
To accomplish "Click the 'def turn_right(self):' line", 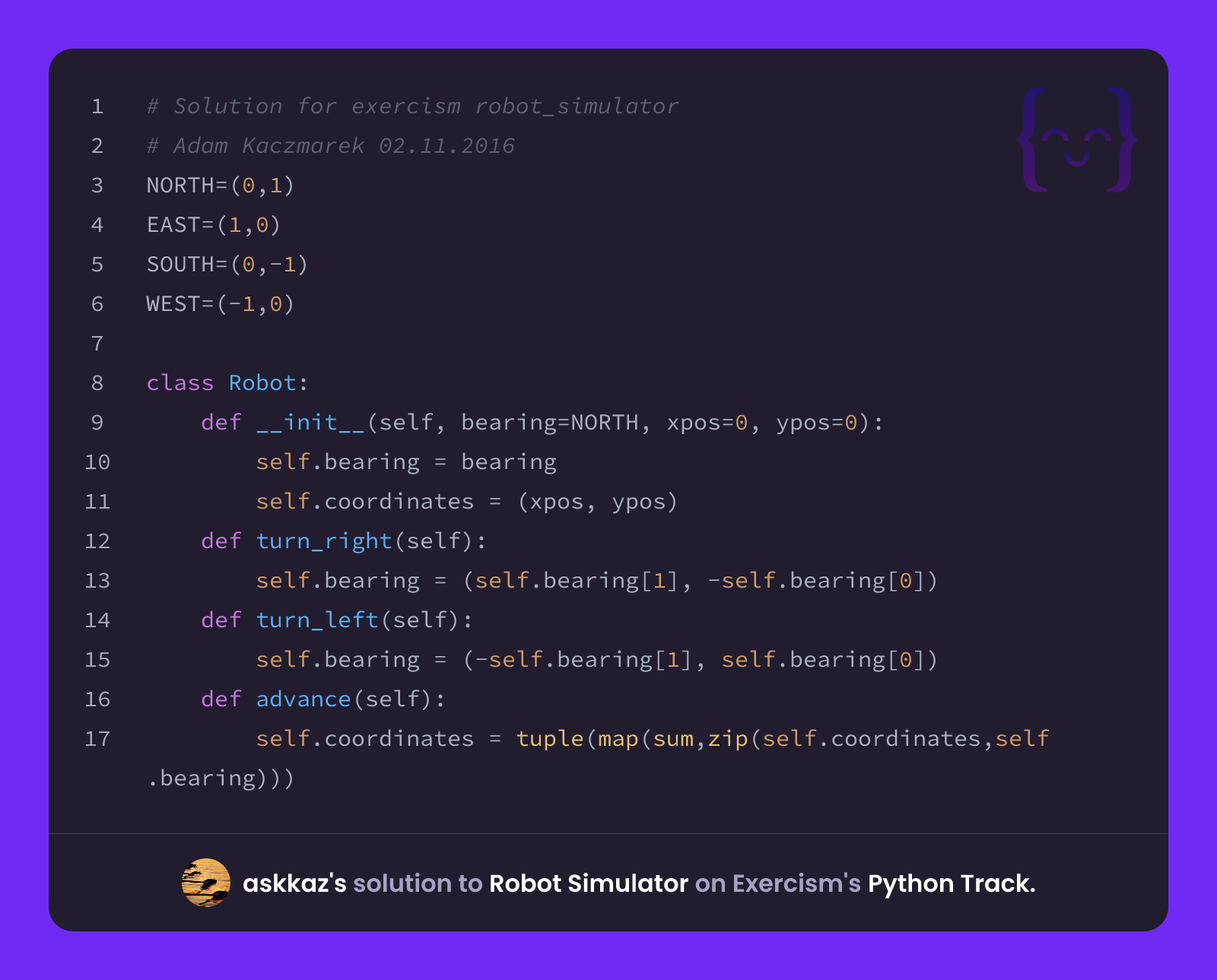I will (344, 541).
